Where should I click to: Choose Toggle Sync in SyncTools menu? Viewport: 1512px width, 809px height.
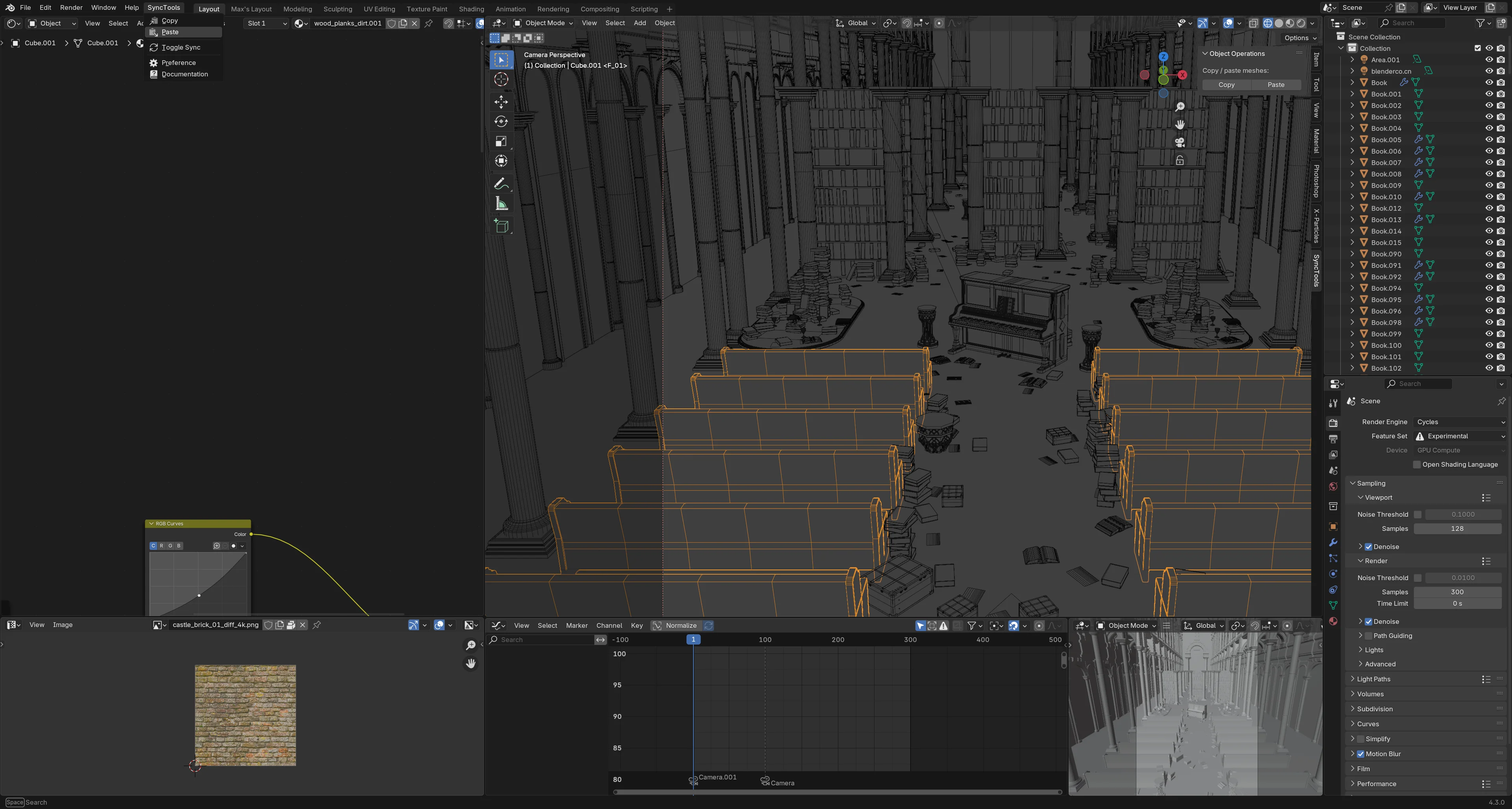[183, 48]
